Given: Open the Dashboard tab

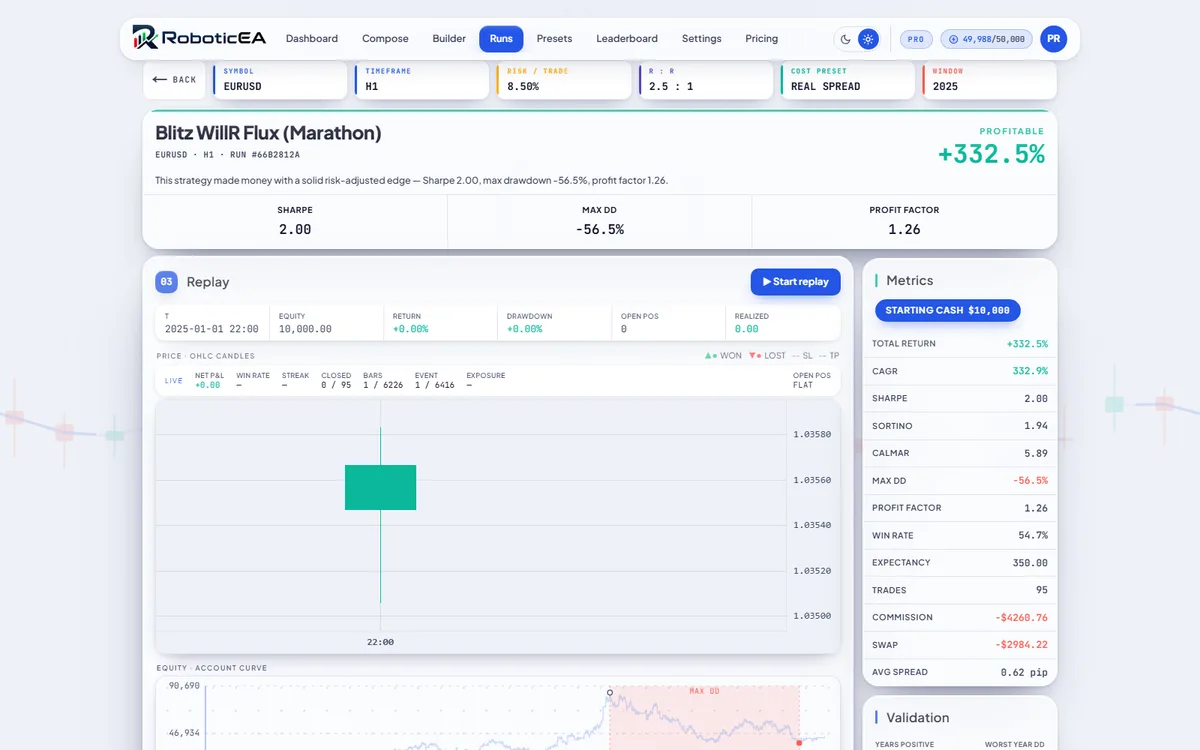Looking at the screenshot, I should [x=312, y=39].
